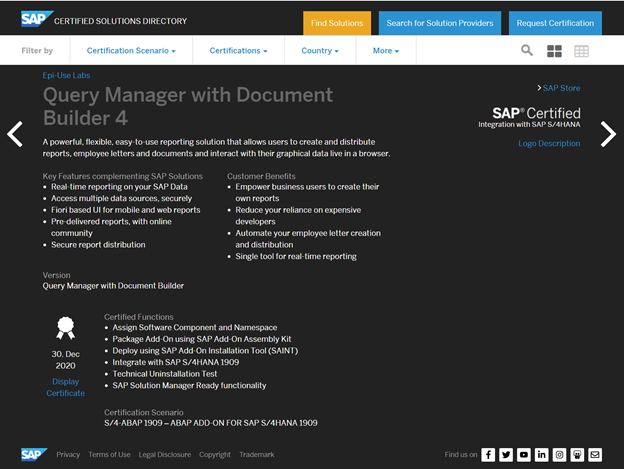Click 'Single tool for real-time reporting'

[296, 256]
